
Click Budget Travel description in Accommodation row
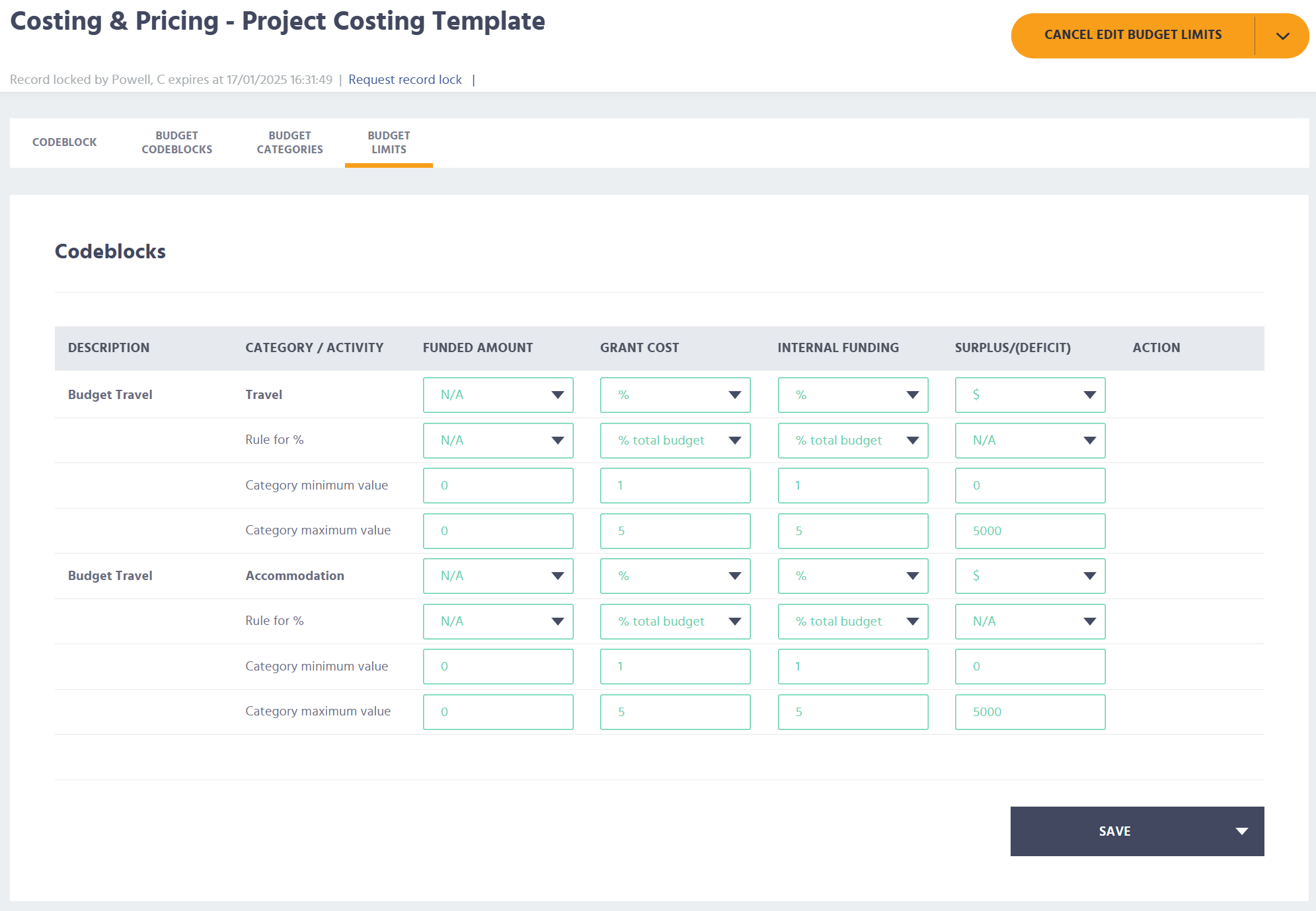pyautogui.click(x=110, y=576)
